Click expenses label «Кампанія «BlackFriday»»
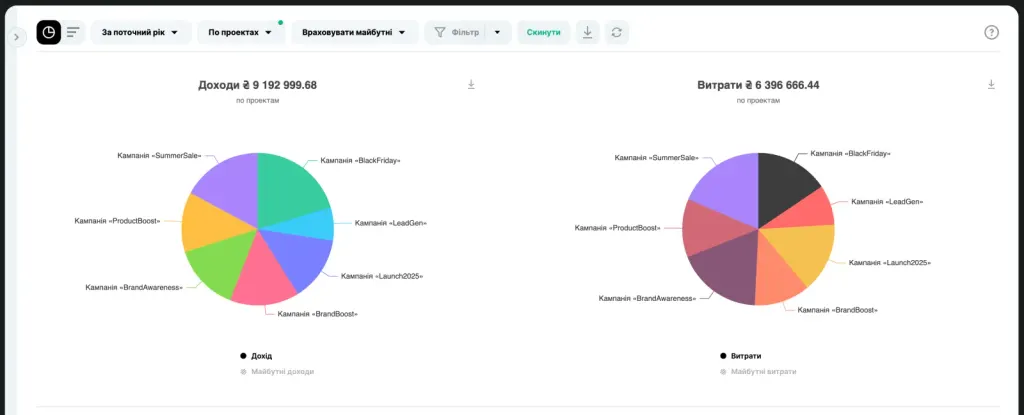The height and width of the screenshot is (415, 1024). (x=850, y=154)
